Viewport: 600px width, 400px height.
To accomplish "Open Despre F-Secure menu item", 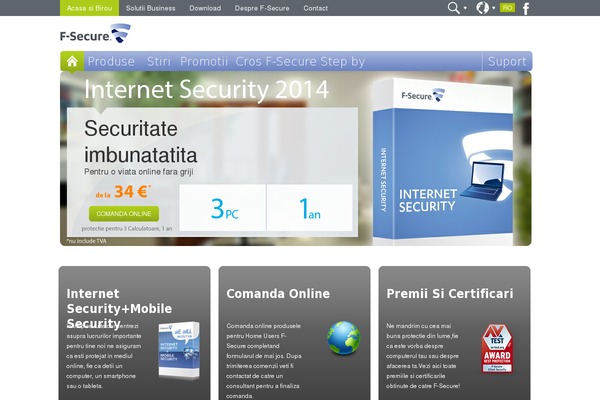I will [262, 8].
